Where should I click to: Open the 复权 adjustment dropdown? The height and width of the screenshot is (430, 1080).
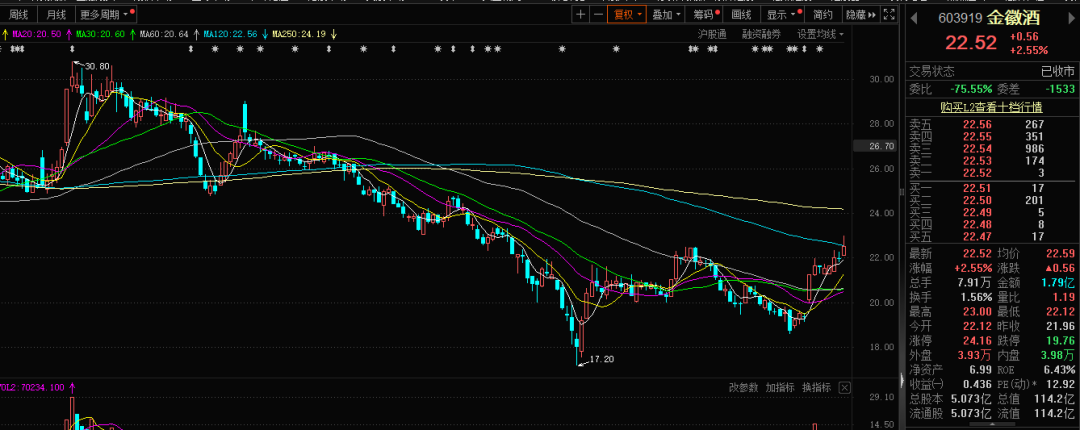[x=626, y=14]
